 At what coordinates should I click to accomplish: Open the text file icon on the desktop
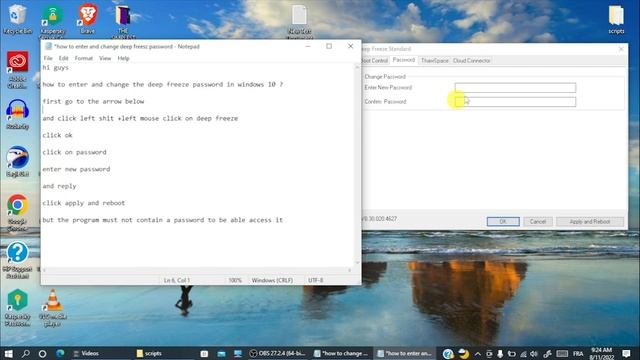pyautogui.click(x=299, y=20)
